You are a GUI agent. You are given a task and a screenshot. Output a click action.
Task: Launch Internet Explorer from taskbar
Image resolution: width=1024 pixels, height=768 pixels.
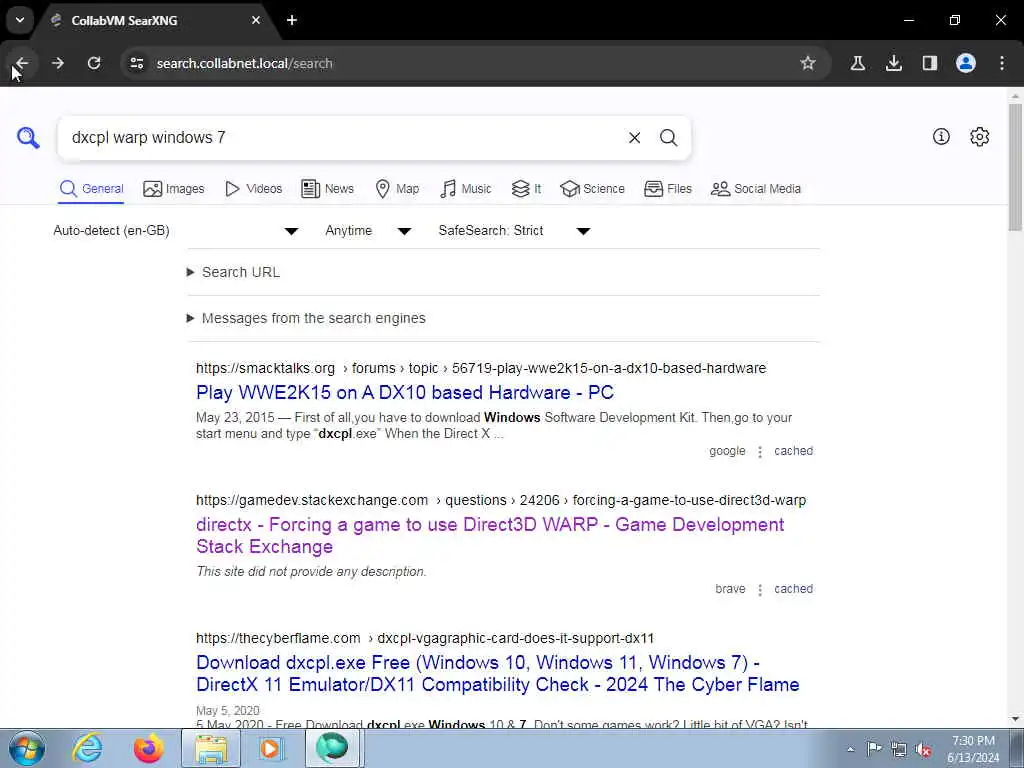pyautogui.click(x=87, y=748)
